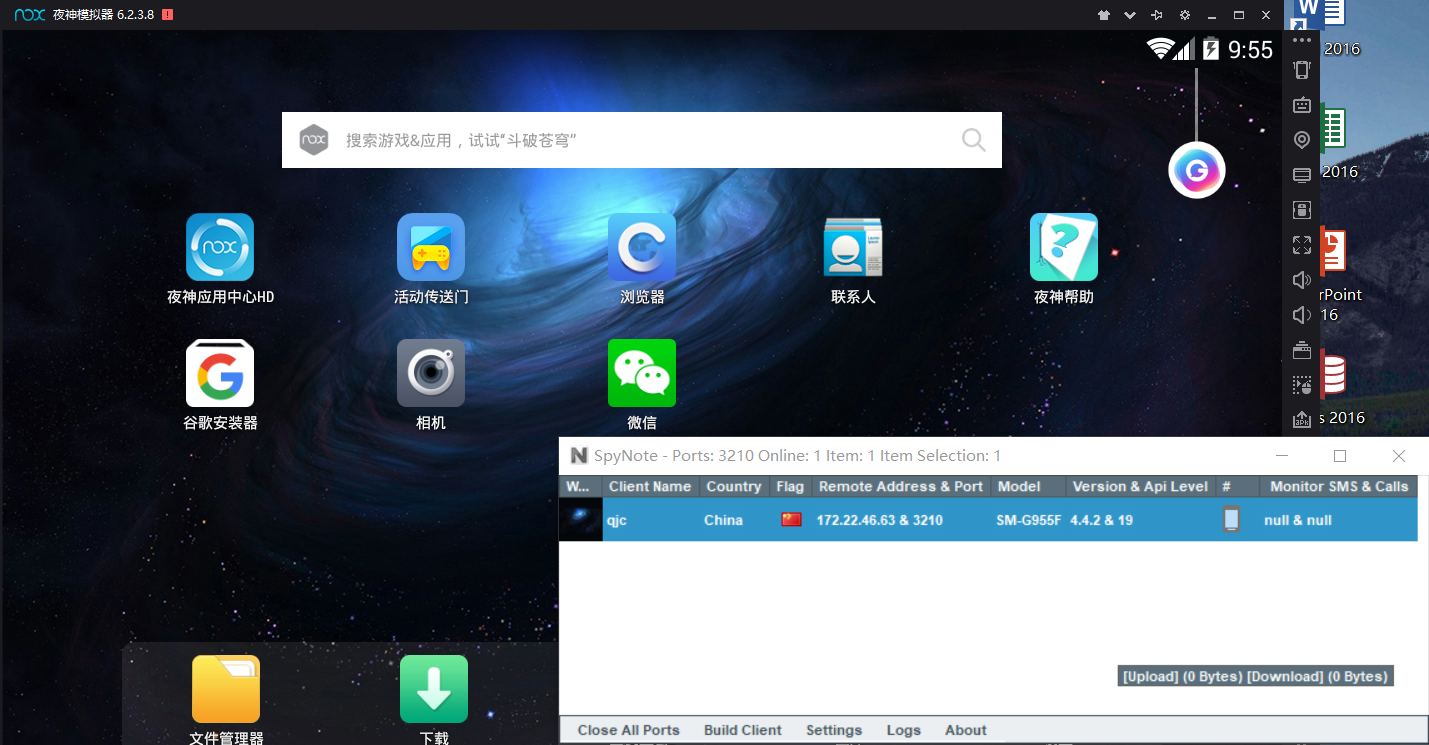Open the Logs menu in SpyNote
This screenshot has height=745, width=1429.
tap(904, 730)
